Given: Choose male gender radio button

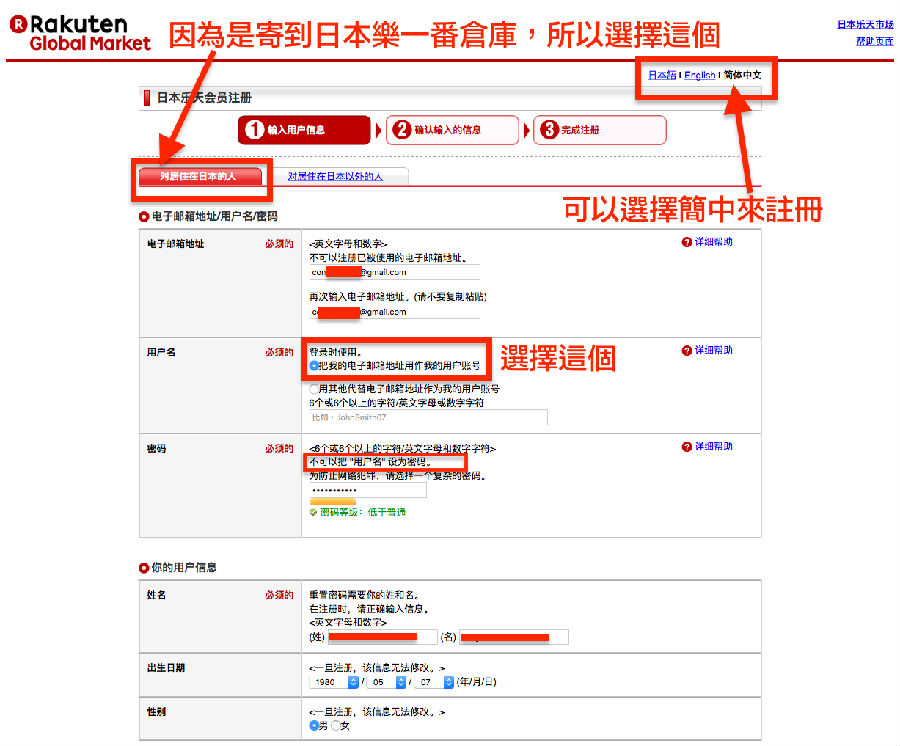Looking at the screenshot, I should [314, 725].
